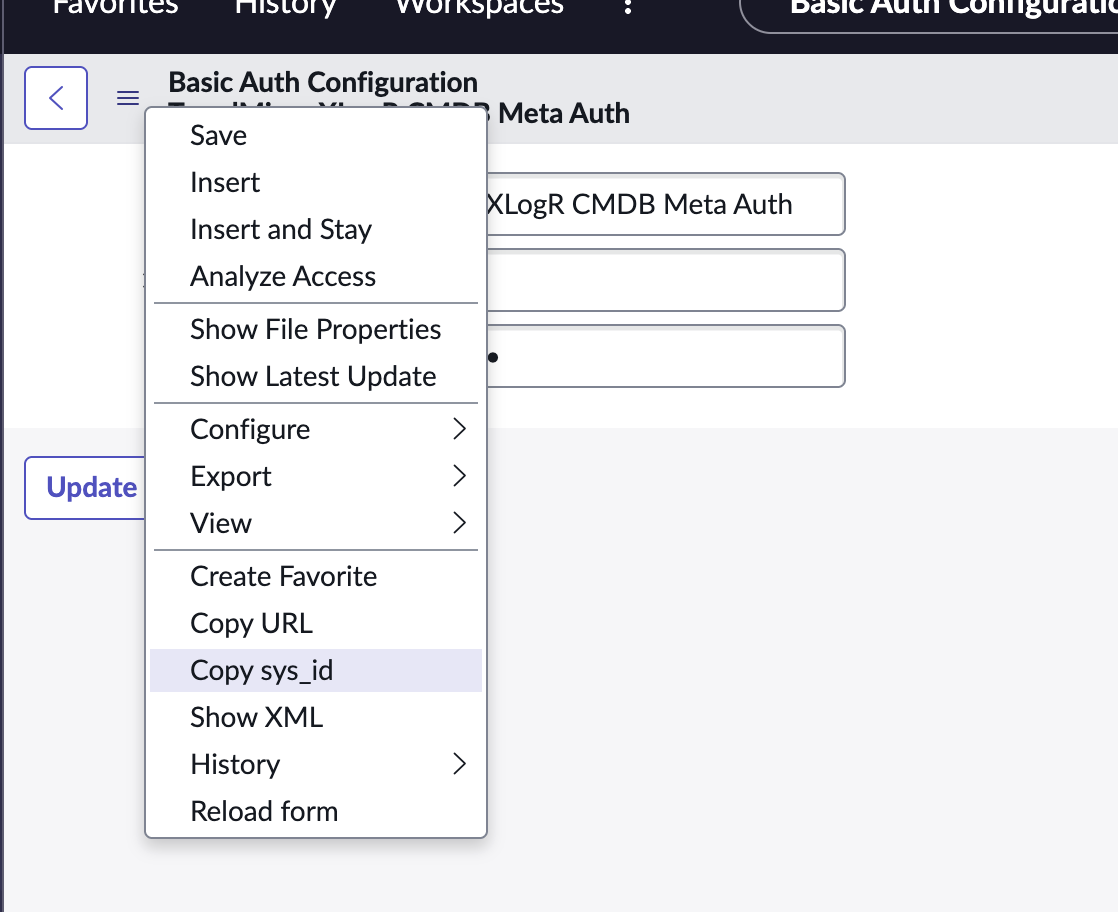1118x912 pixels.
Task: Select Reload form at menu bottom
Action: (x=264, y=811)
